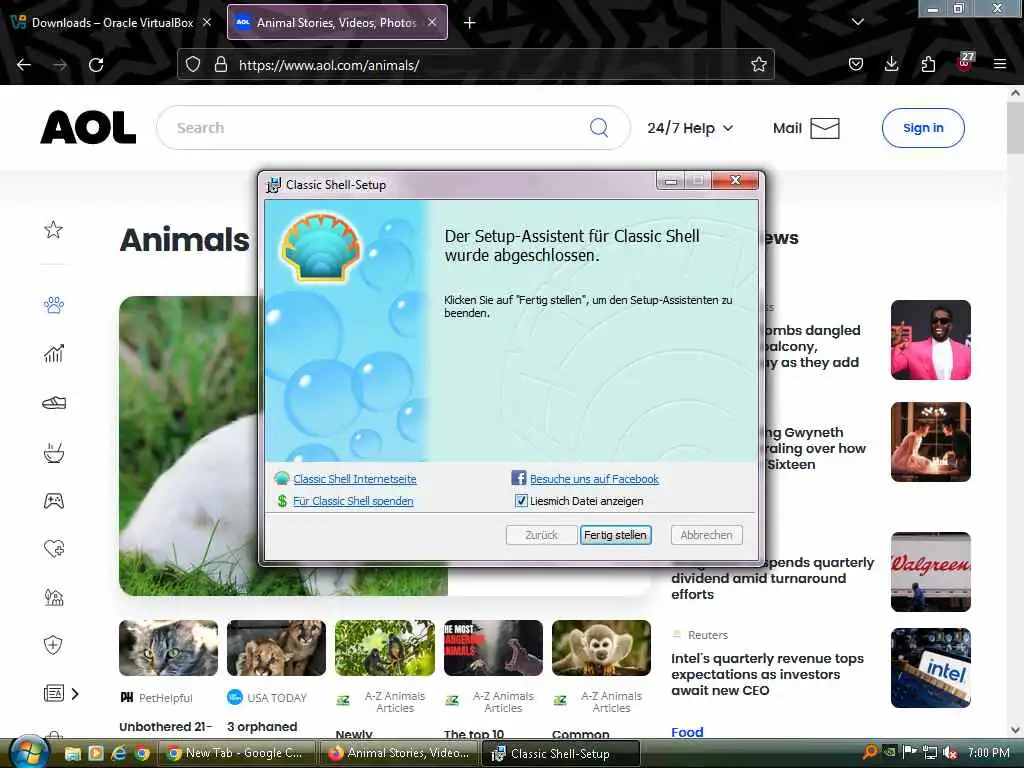
Task: Click the extension icon with 27 badge
Action: (x=965, y=63)
